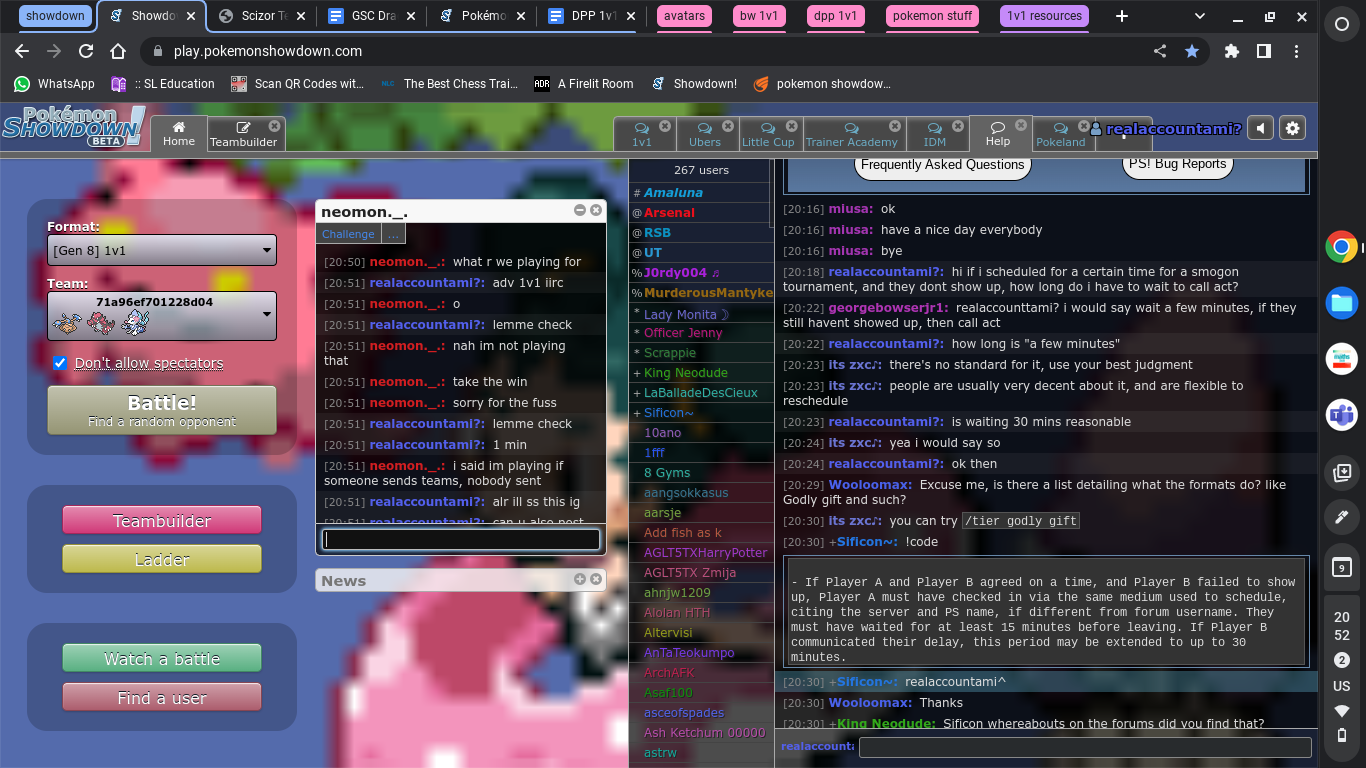1366x768 pixels.
Task: Click Find a user button
Action: [162, 697]
